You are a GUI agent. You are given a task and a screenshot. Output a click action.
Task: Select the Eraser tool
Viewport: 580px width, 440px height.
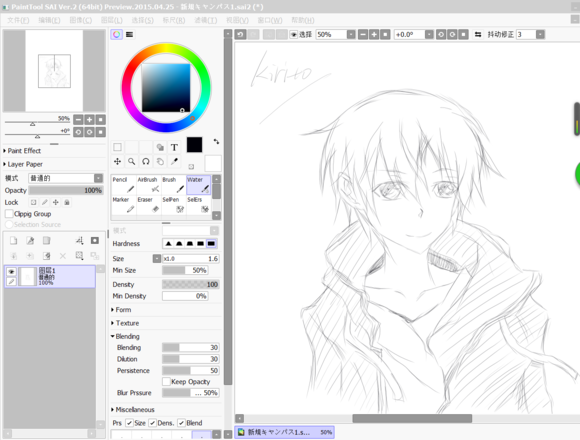tap(149, 205)
